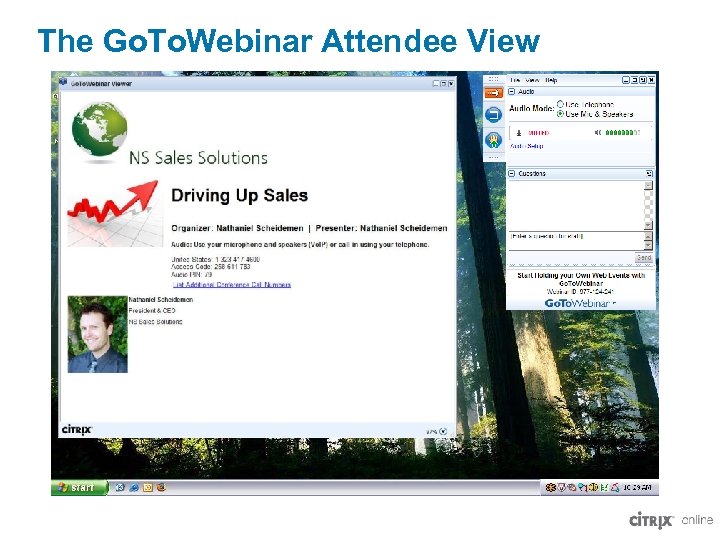720x540 pixels.
Task: Click the Nathaniel Scheidemen presenter photo
Action: [97, 334]
